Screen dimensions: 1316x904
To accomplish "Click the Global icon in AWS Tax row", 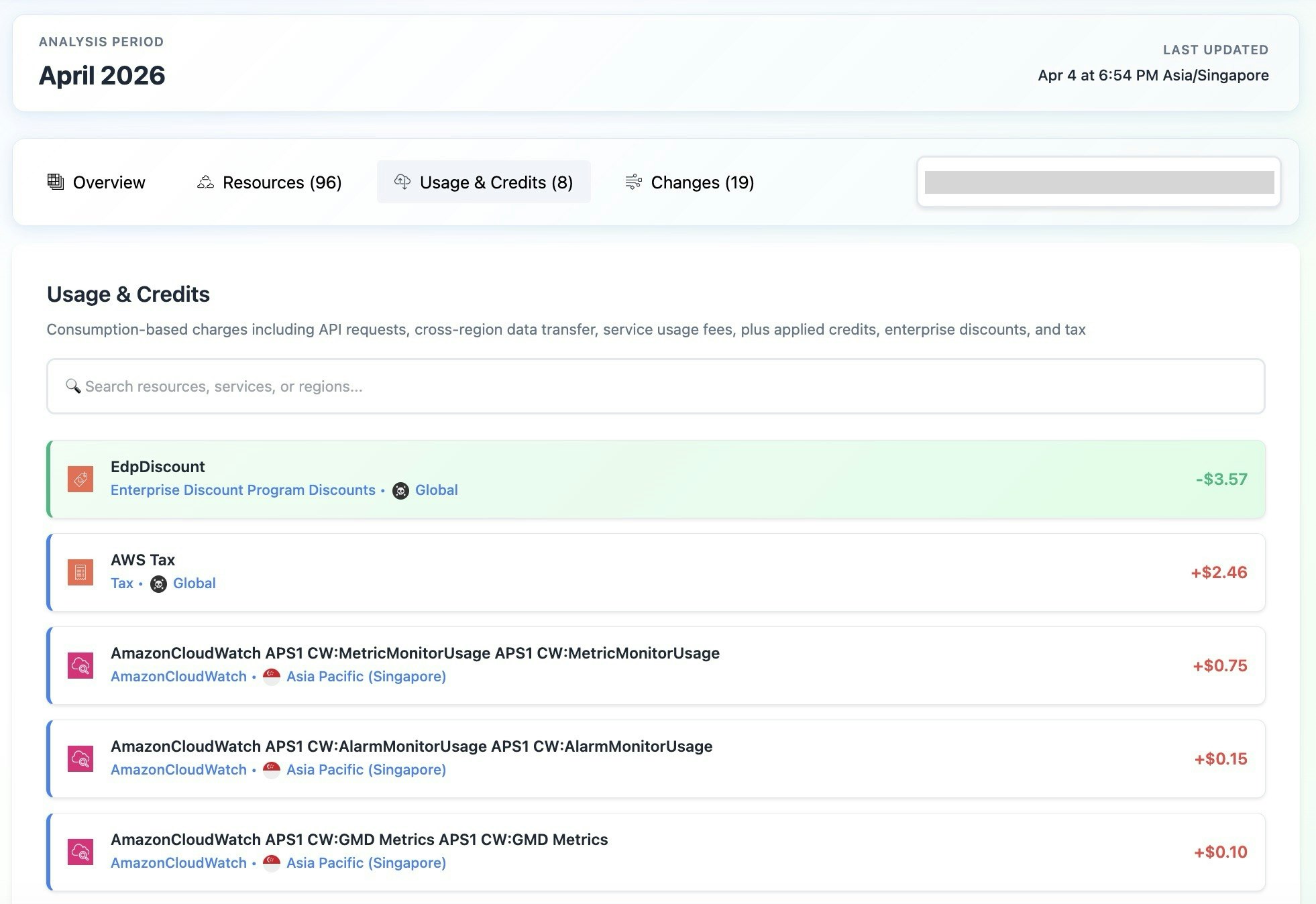I will point(158,584).
